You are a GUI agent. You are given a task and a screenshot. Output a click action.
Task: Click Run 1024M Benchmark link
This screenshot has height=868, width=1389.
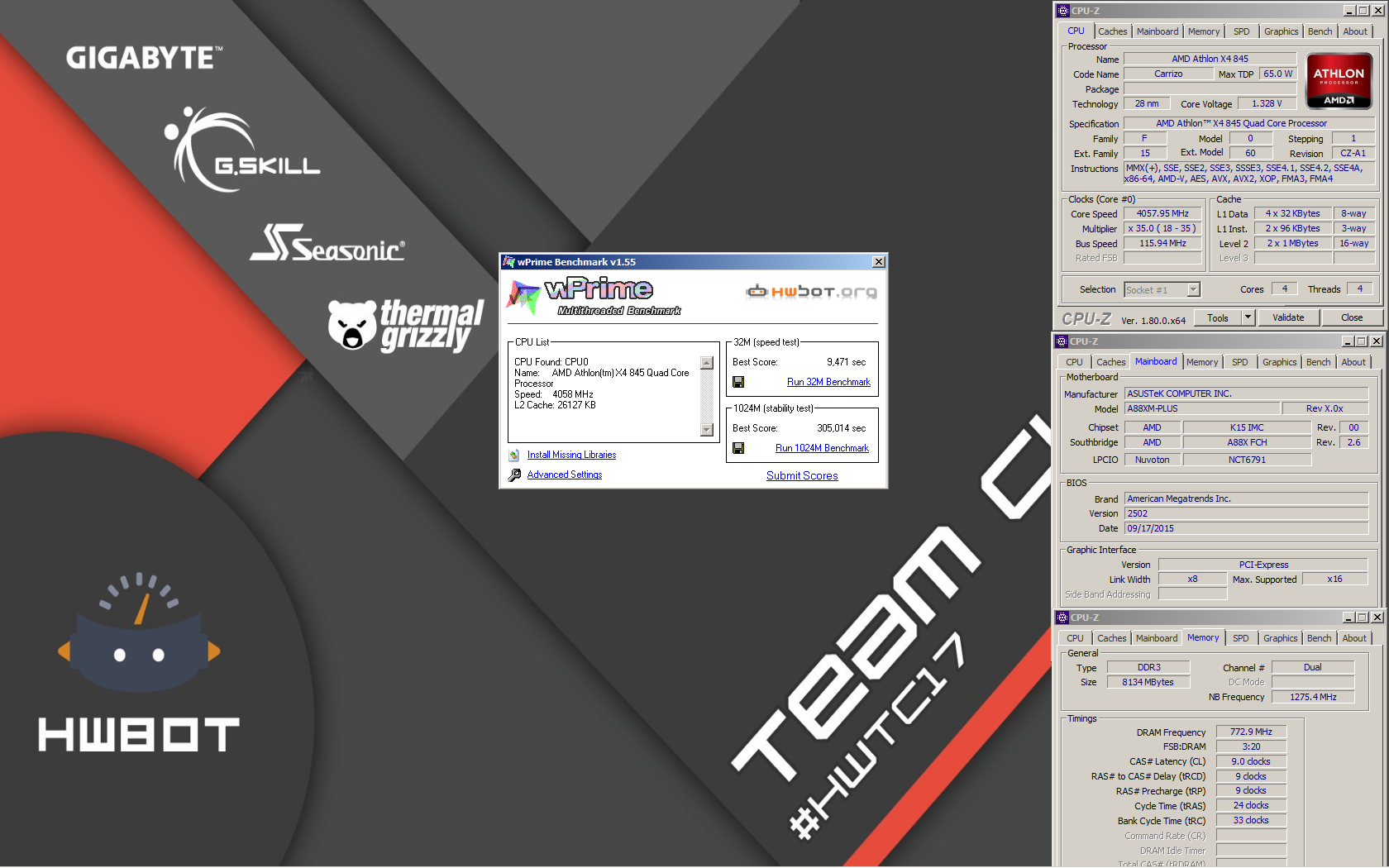[x=822, y=448]
